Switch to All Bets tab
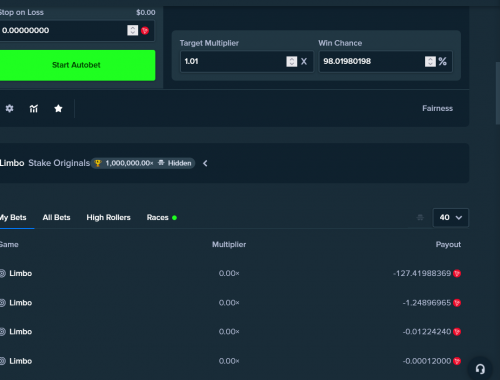This screenshot has height=380, width=500. tap(56, 217)
